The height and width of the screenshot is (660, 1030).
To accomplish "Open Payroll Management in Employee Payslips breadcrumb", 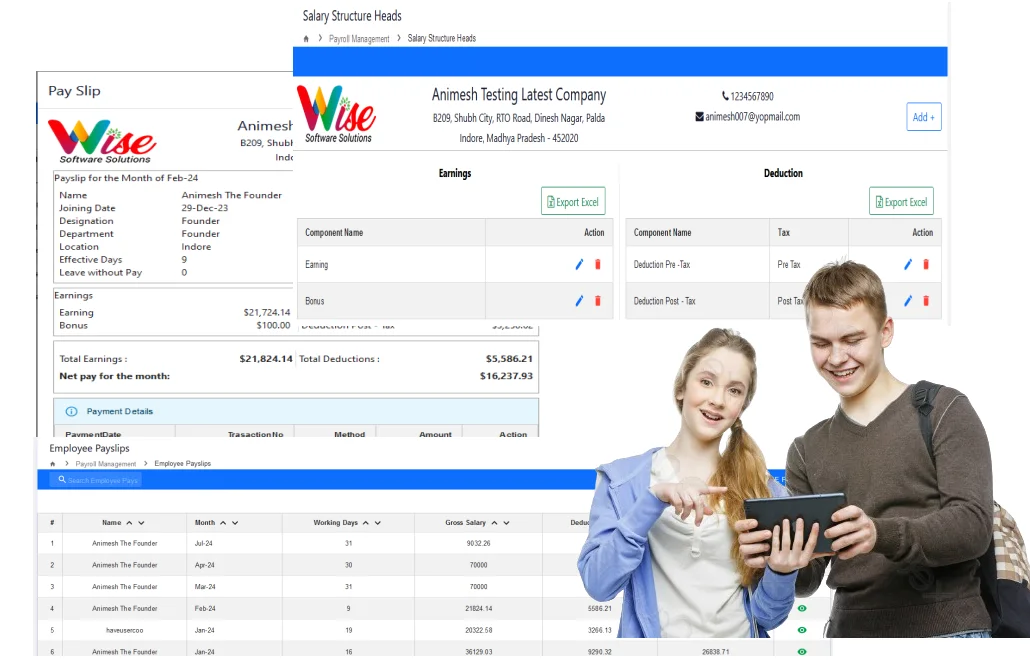I will [x=106, y=464].
